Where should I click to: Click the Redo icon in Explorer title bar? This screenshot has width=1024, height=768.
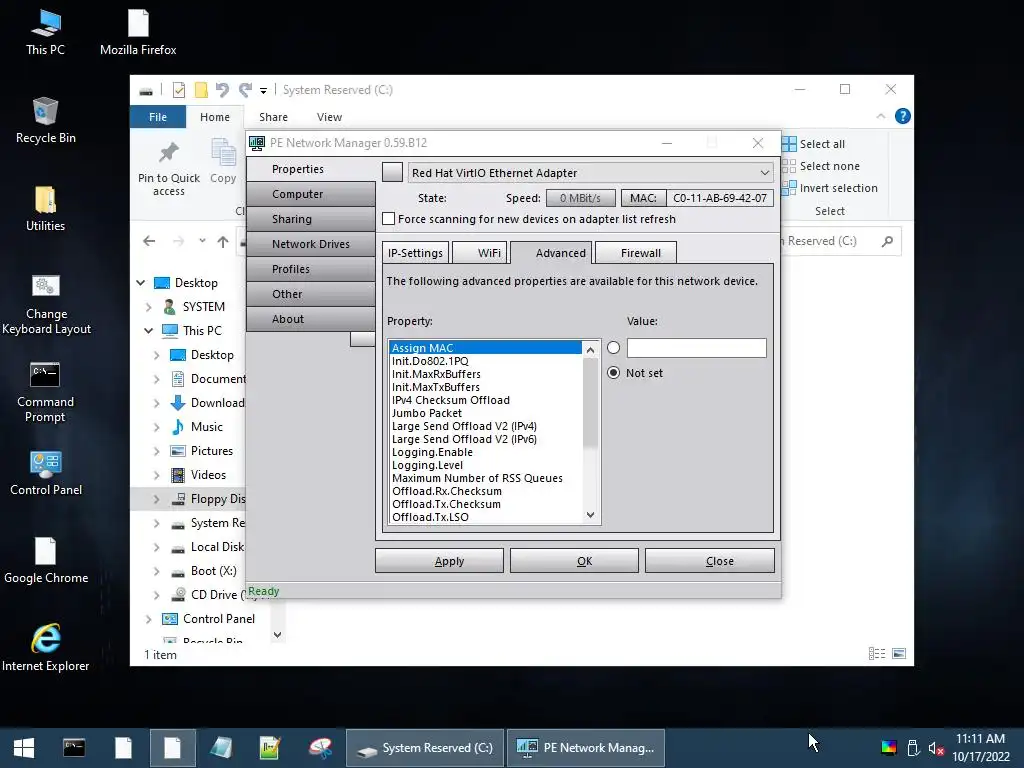coord(245,89)
